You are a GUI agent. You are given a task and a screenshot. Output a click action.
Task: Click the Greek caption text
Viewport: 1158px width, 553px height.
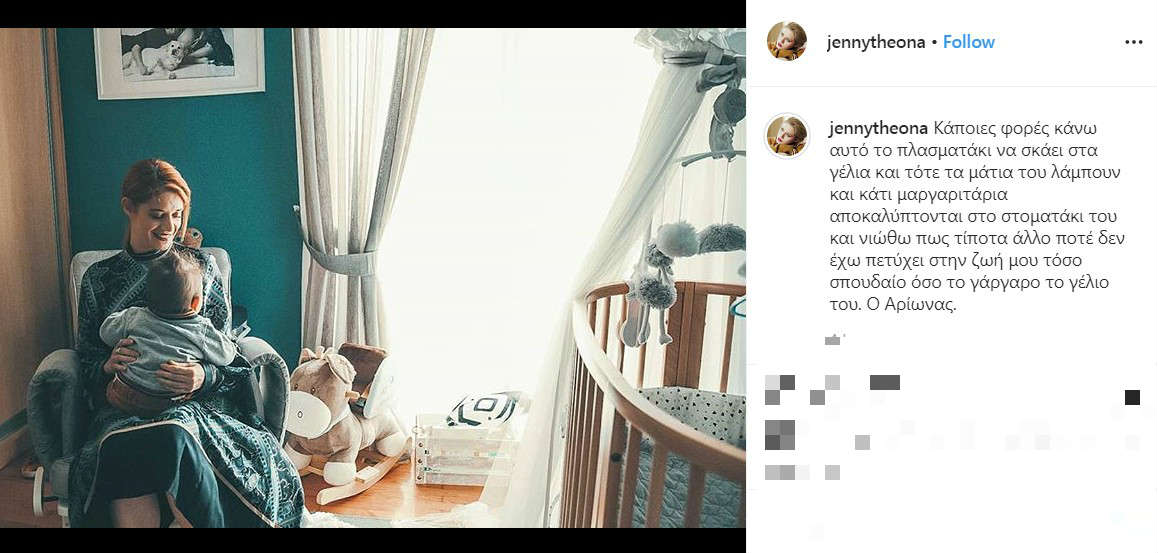pos(976,216)
